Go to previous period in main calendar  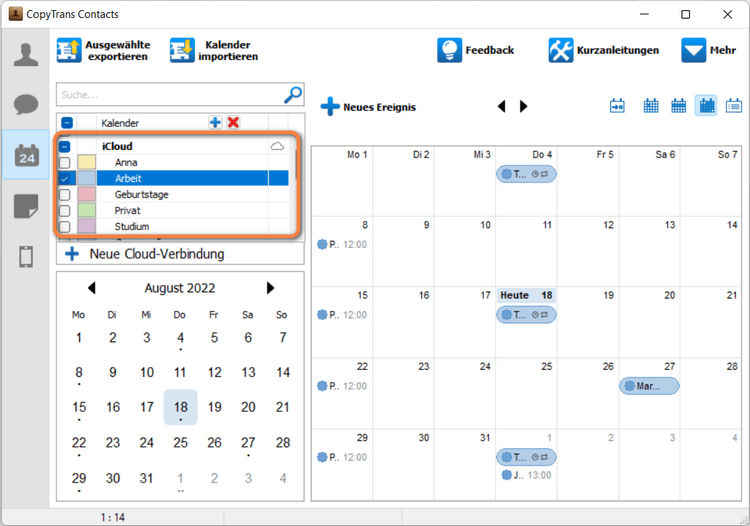point(501,106)
